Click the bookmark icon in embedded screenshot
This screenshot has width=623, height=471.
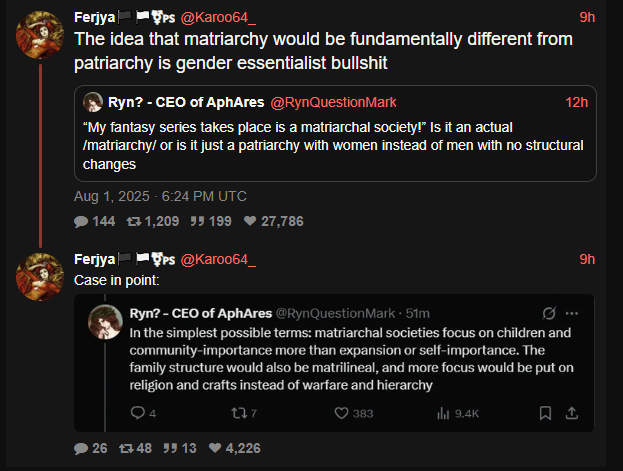pyautogui.click(x=545, y=412)
